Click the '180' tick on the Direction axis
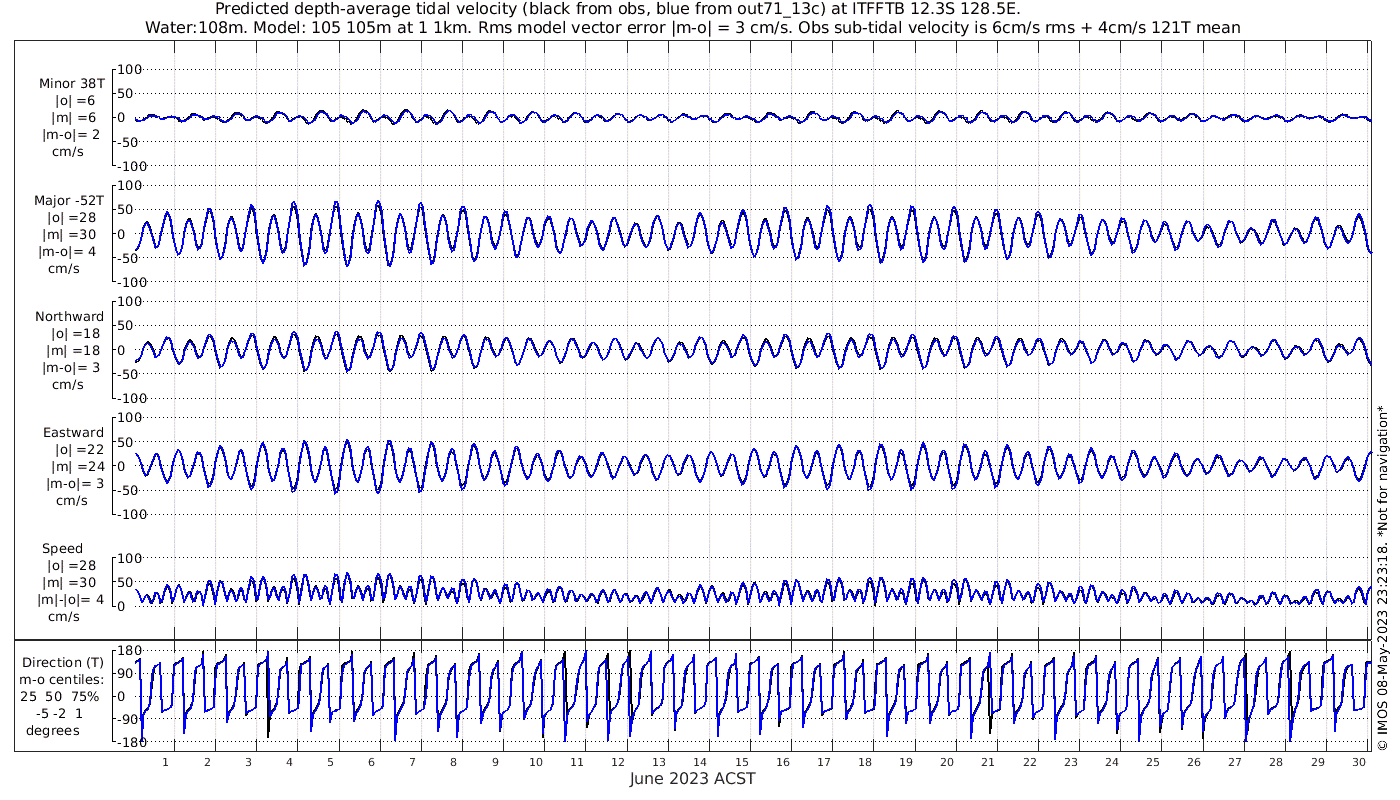The width and height of the screenshot is (1400, 800). point(130,651)
